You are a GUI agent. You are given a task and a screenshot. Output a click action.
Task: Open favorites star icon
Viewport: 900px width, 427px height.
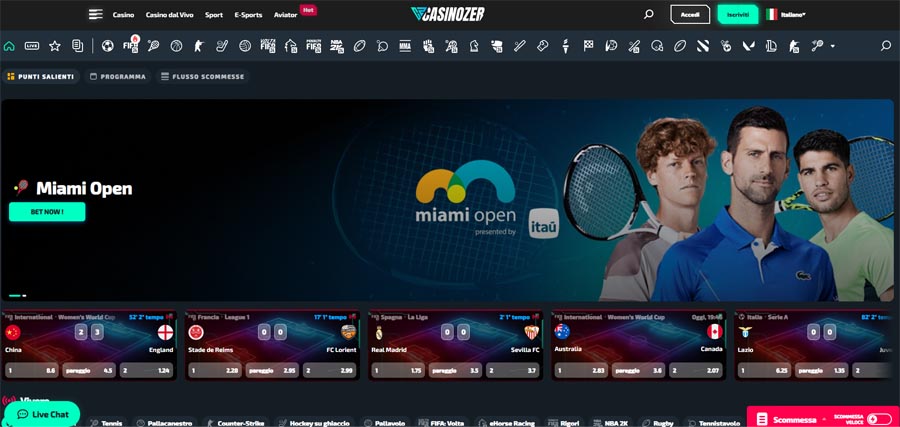tap(55, 46)
